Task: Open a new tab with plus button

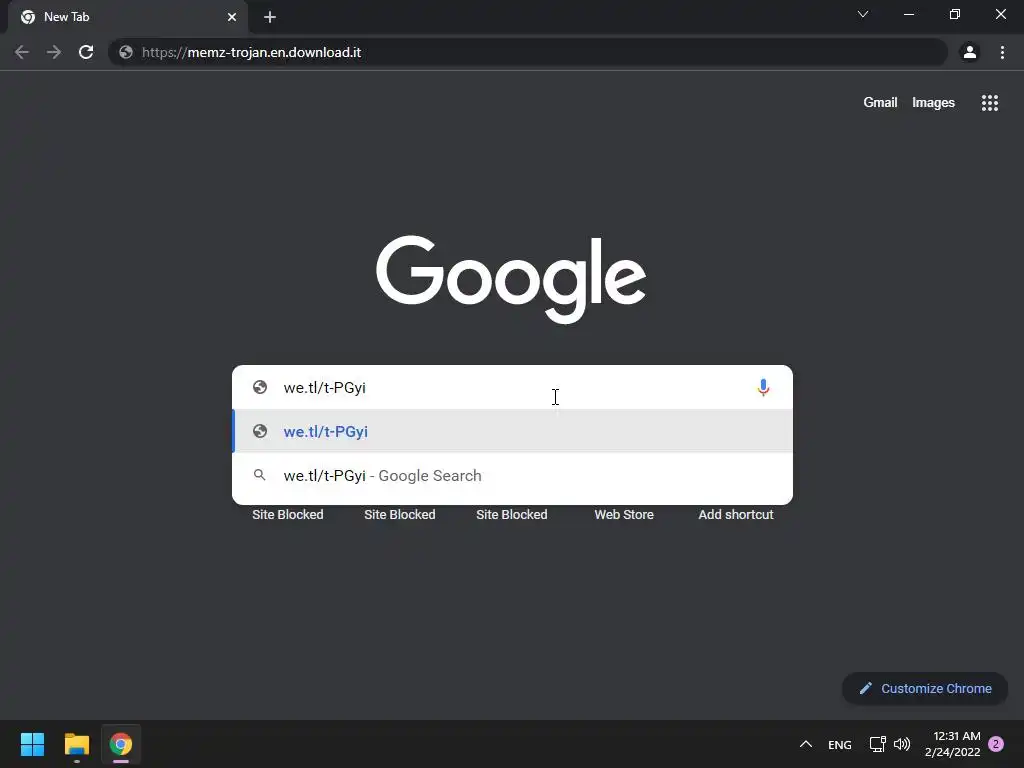Action: (270, 17)
